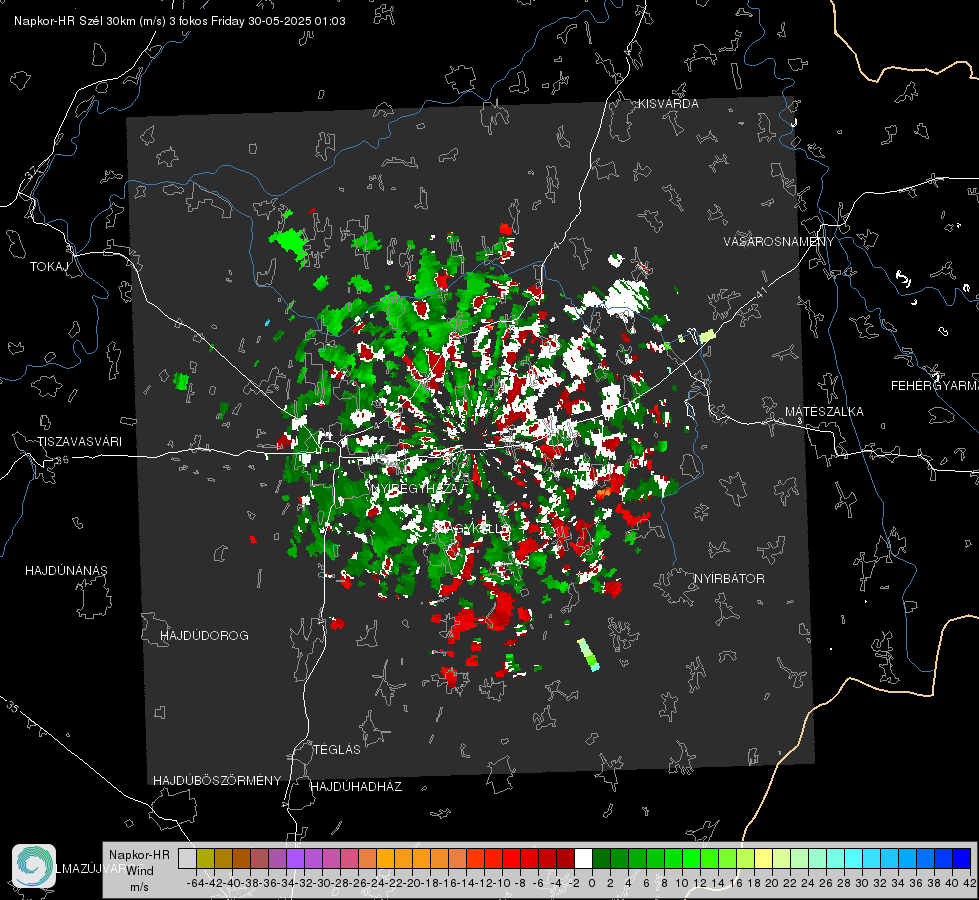Pick the bright red swatch between -10 and -8
The width and height of the screenshot is (979, 900).
tap(511, 858)
